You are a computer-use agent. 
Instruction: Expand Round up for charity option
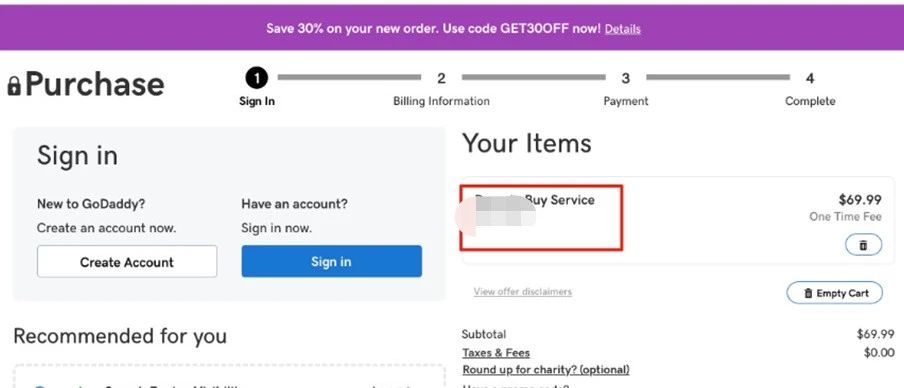point(546,370)
